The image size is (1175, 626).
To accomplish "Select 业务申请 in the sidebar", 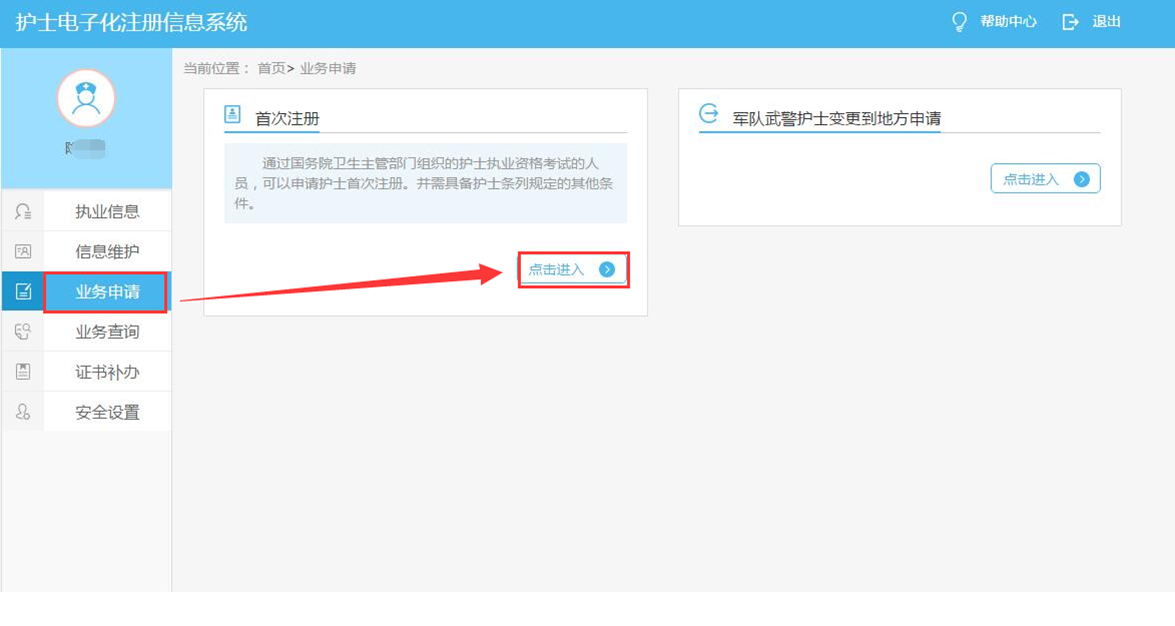I will 107,292.
